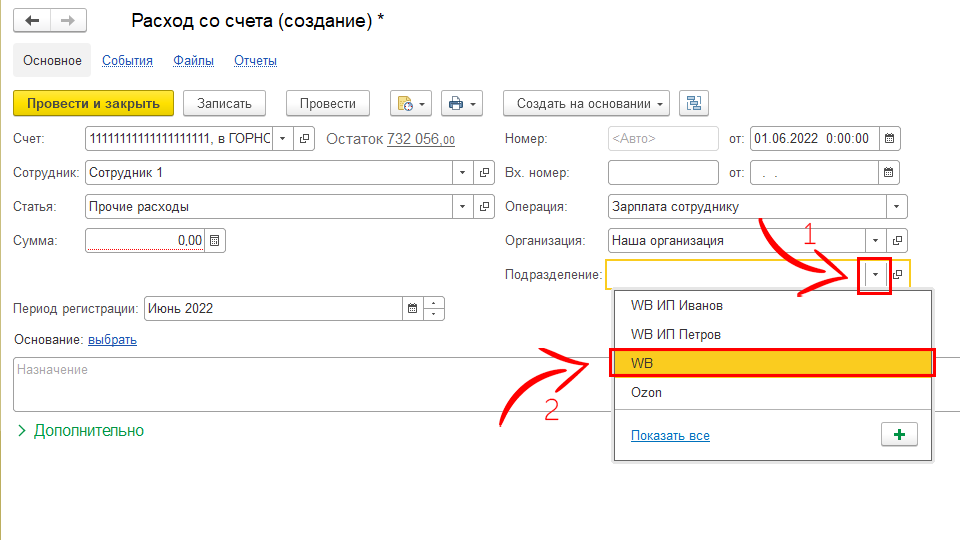Click into the Назначение text field
This screenshot has width=960, height=540.
(x=300, y=384)
